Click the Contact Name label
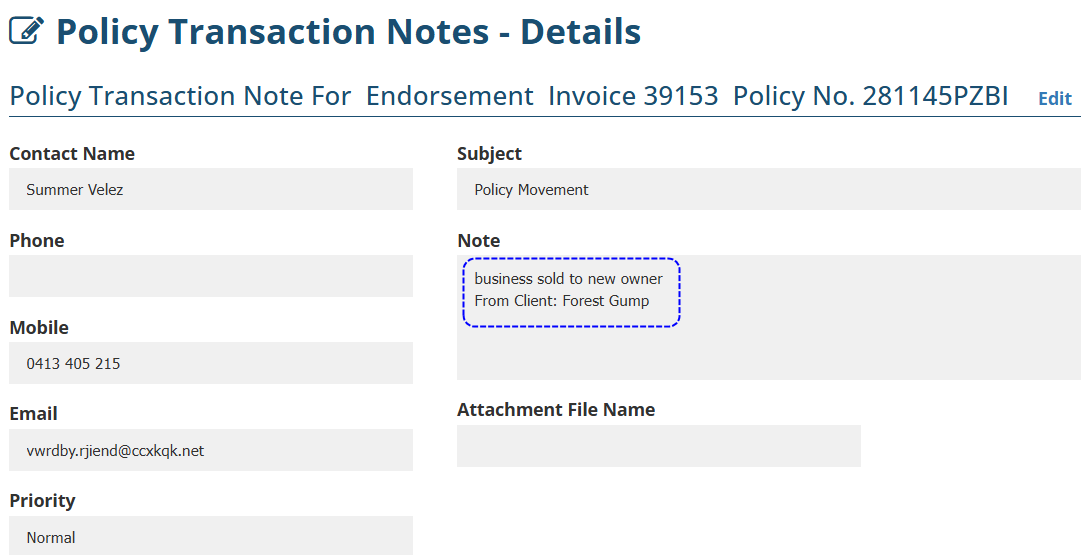Image resolution: width=1081 pixels, height=555 pixels. [x=72, y=153]
